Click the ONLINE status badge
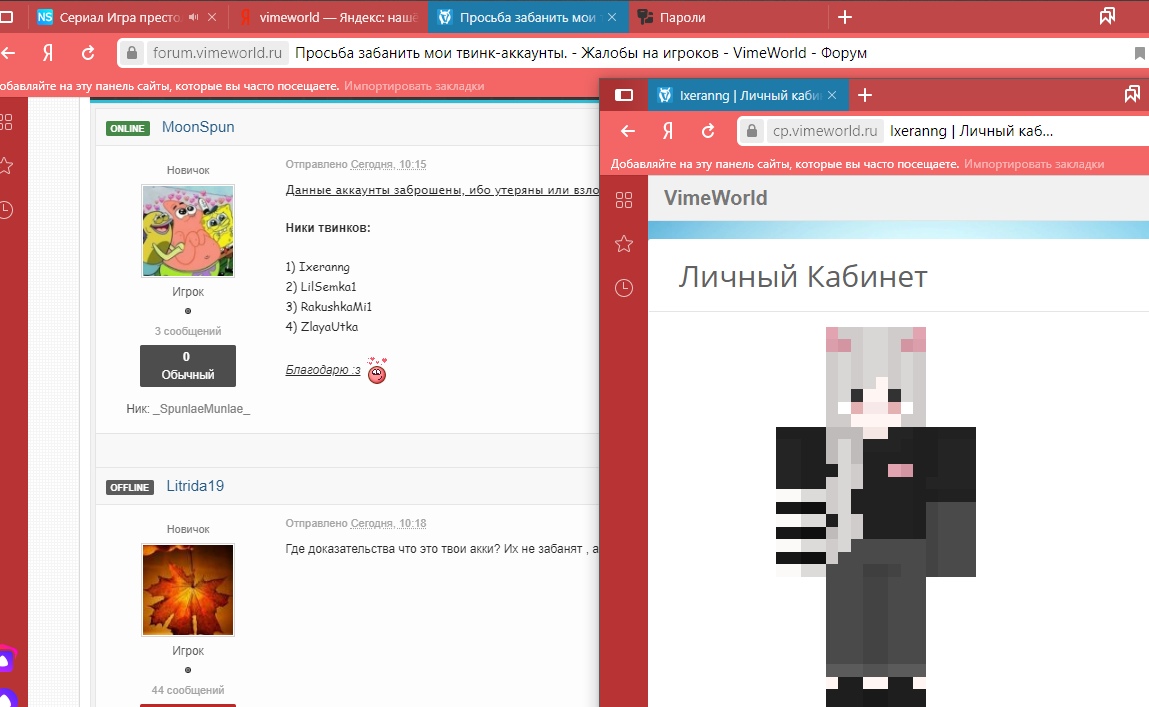Image resolution: width=1149 pixels, height=707 pixels. click(x=128, y=128)
